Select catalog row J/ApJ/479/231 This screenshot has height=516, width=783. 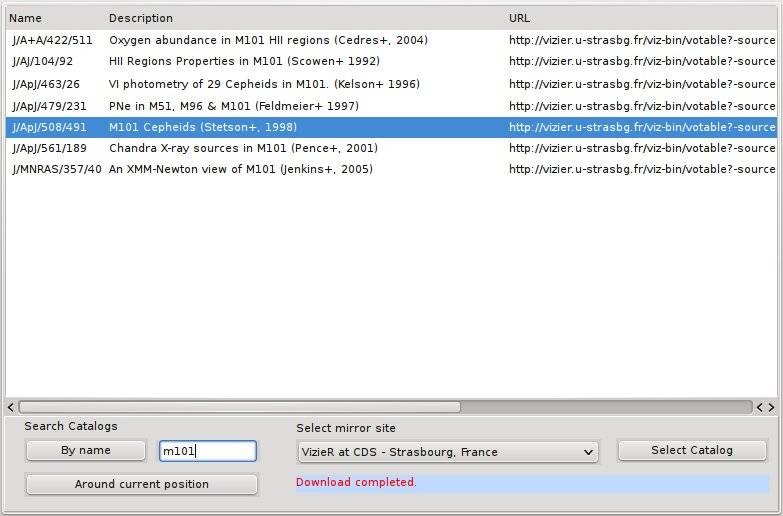click(392, 106)
